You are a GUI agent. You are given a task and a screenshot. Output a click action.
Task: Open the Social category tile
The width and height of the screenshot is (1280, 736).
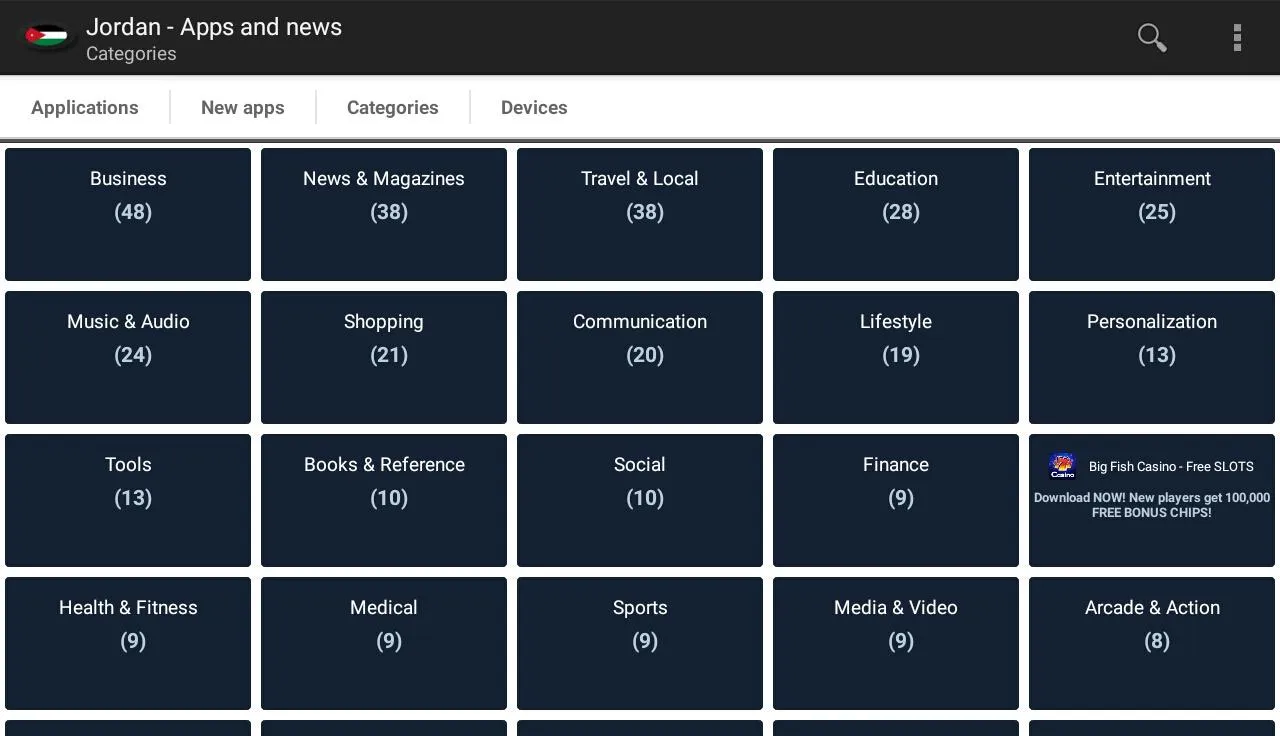pos(640,500)
